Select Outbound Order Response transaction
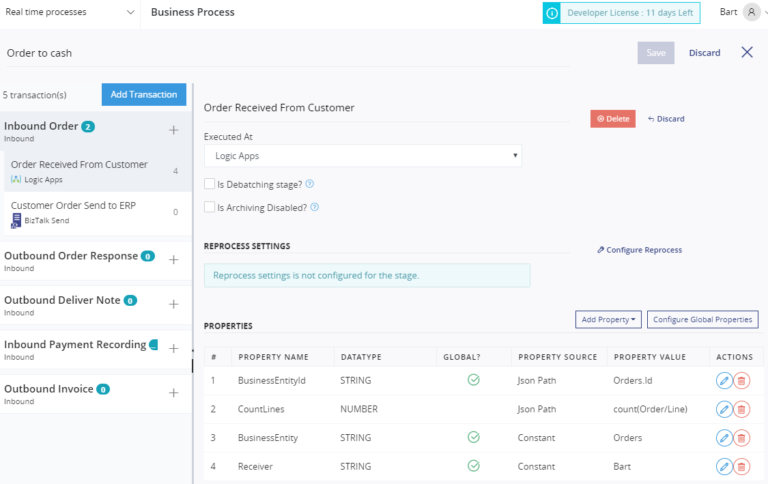This screenshot has width=768, height=484. point(72,256)
